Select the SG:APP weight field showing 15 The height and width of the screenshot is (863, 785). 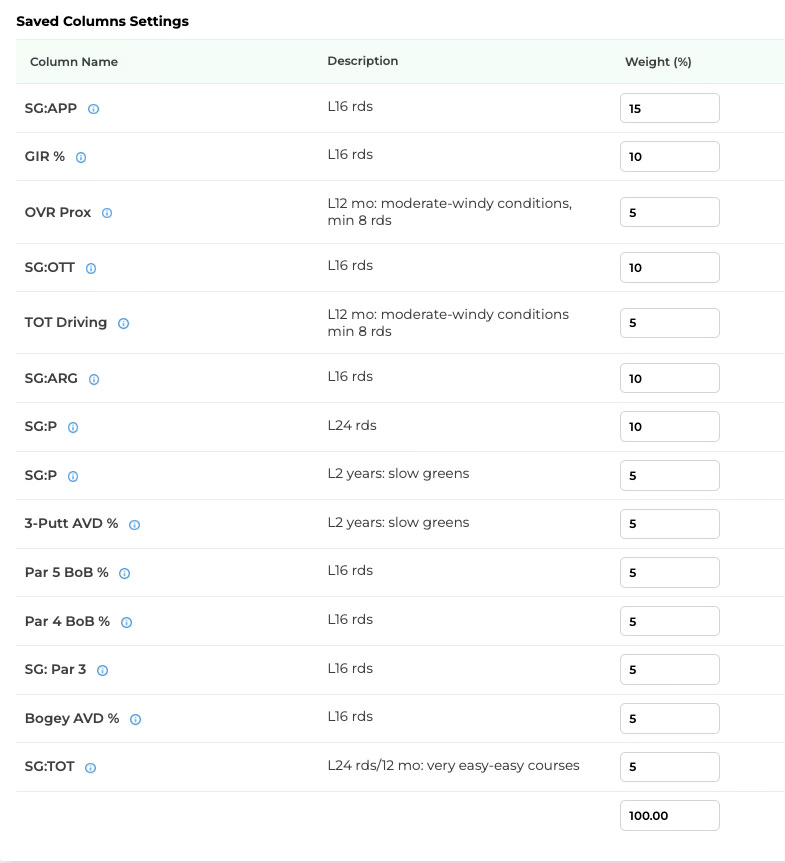click(x=669, y=108)
